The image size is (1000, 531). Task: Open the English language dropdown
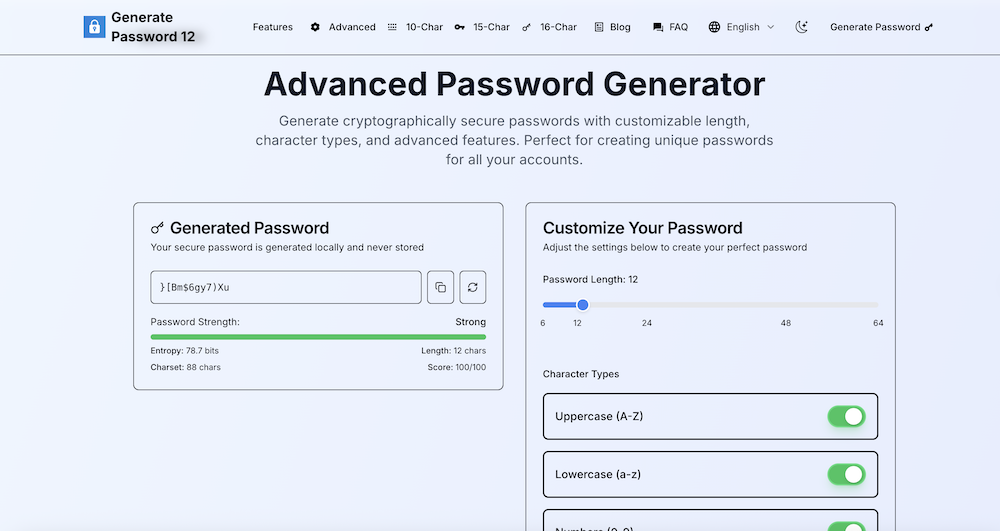pyautogui.click(x=742, y=27)
